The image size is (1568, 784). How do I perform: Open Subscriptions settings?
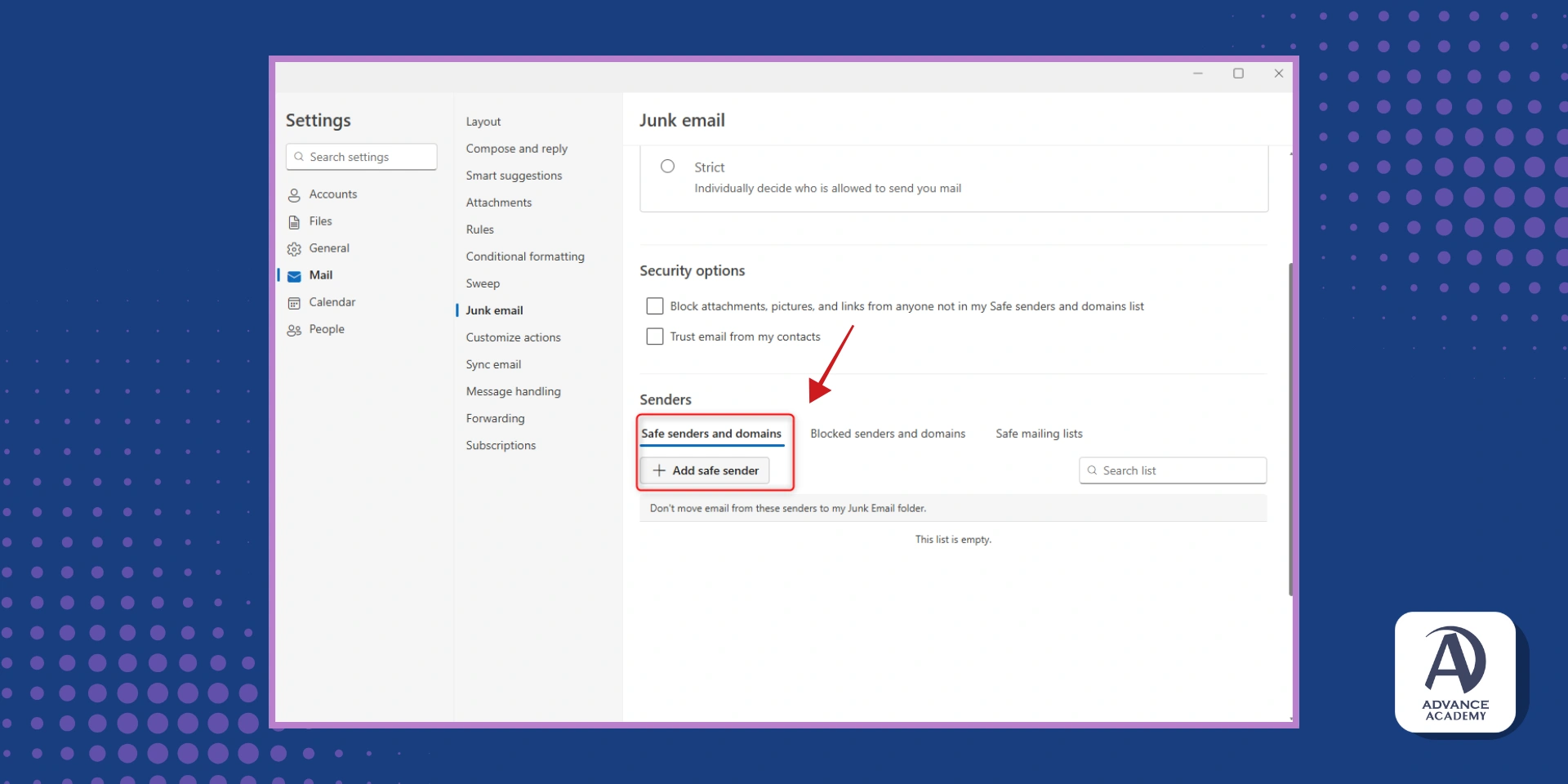click(x=501, y=445)
